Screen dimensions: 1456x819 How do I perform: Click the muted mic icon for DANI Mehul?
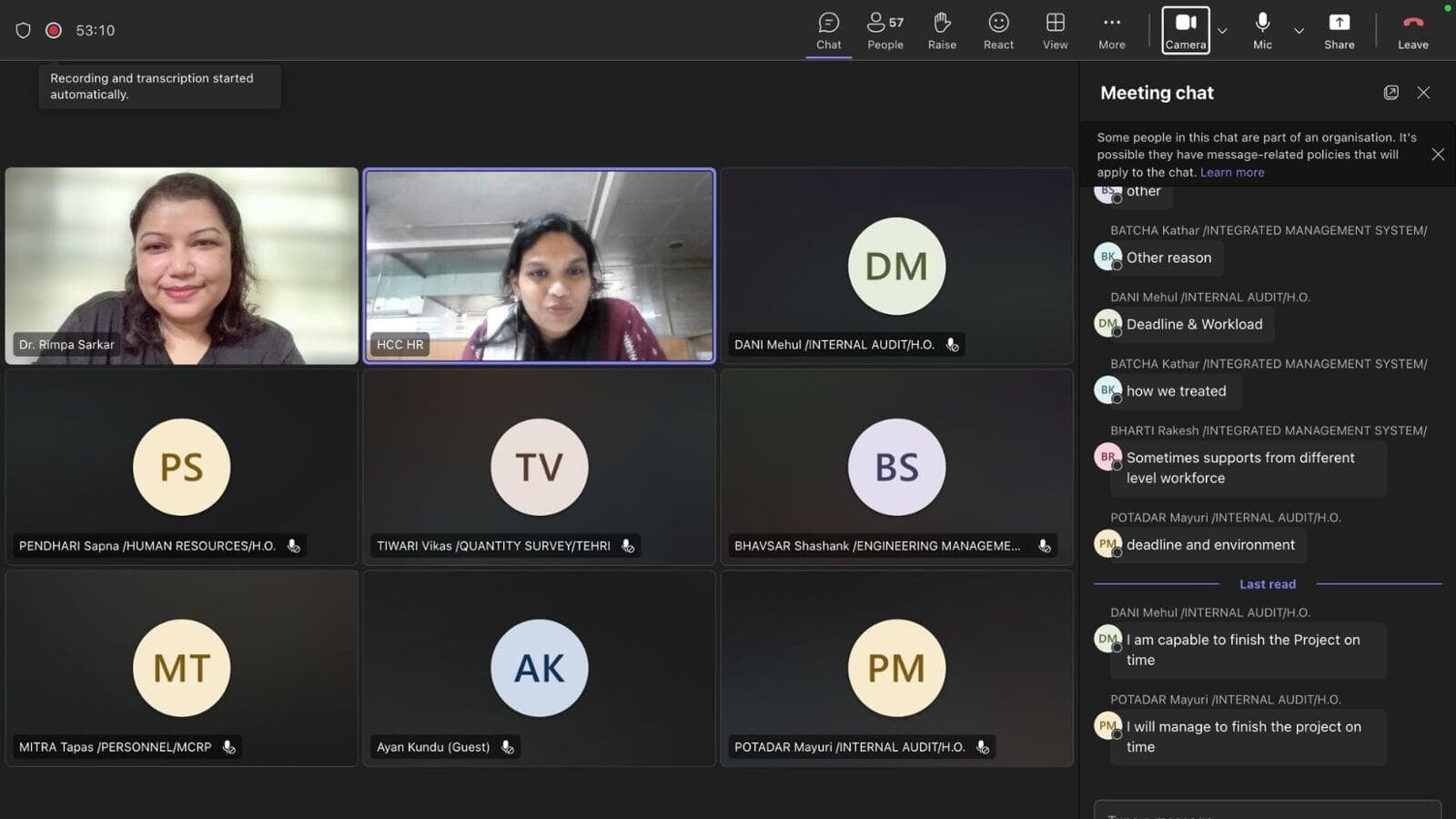952,345
